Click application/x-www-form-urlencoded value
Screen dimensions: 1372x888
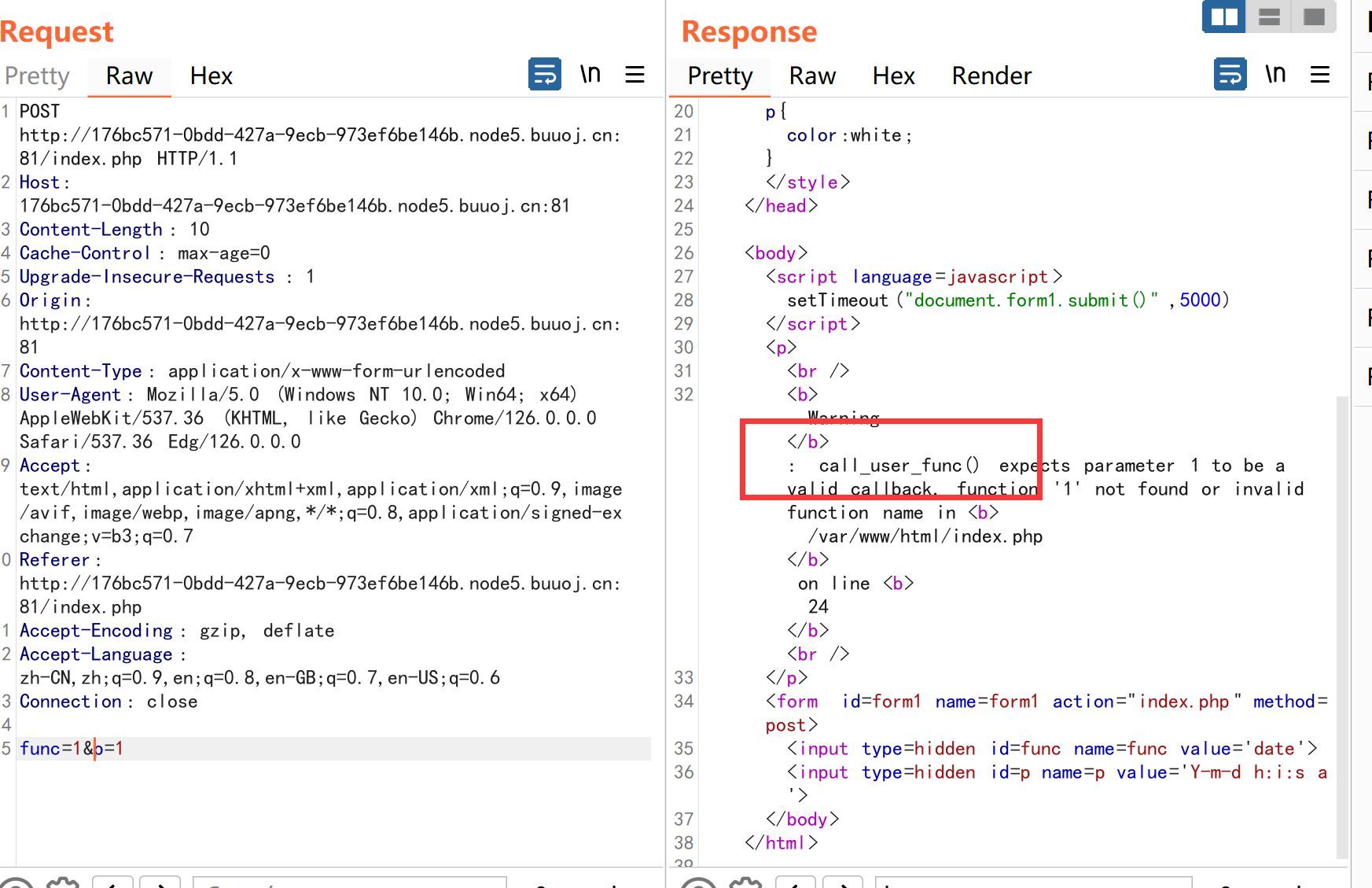[337, 371]
